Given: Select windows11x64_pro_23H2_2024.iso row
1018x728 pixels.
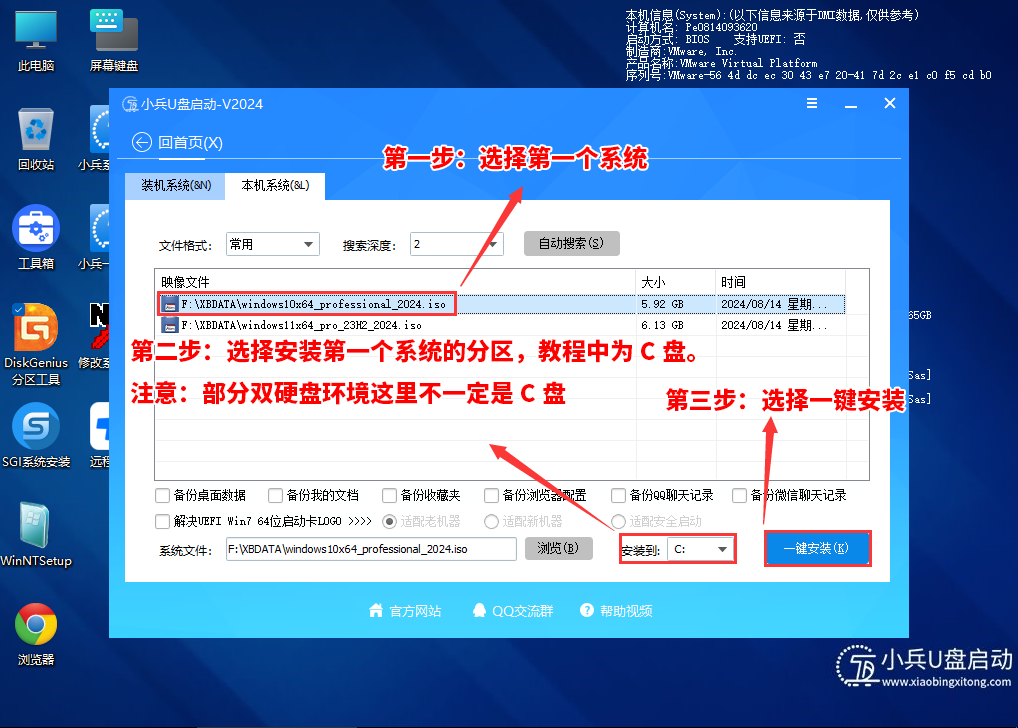Looking at the screenshot, I should [x=500, y=325].
